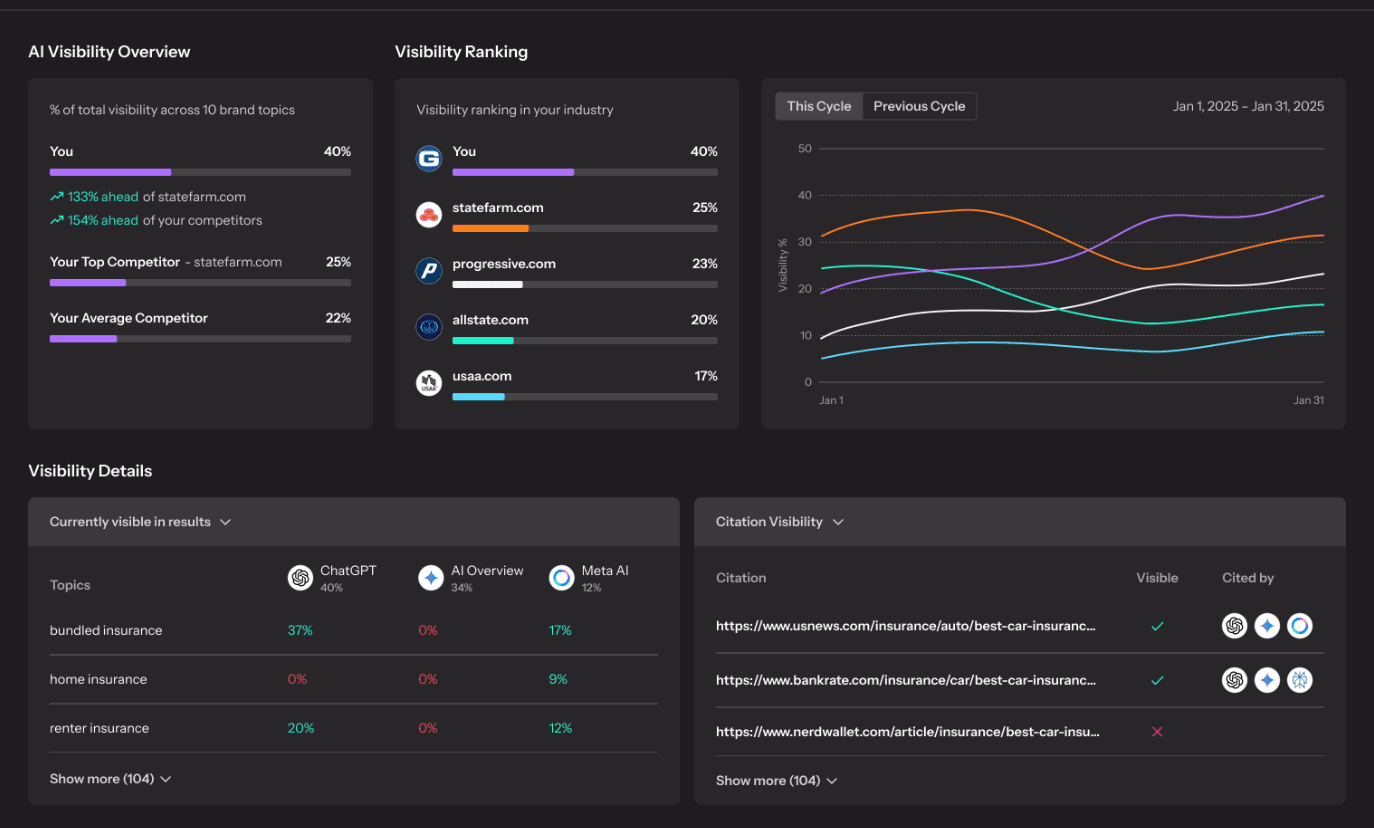1374x828 pixels.
Task: Click the usaa.com logo in the ranking list
Action: (429, 382)
